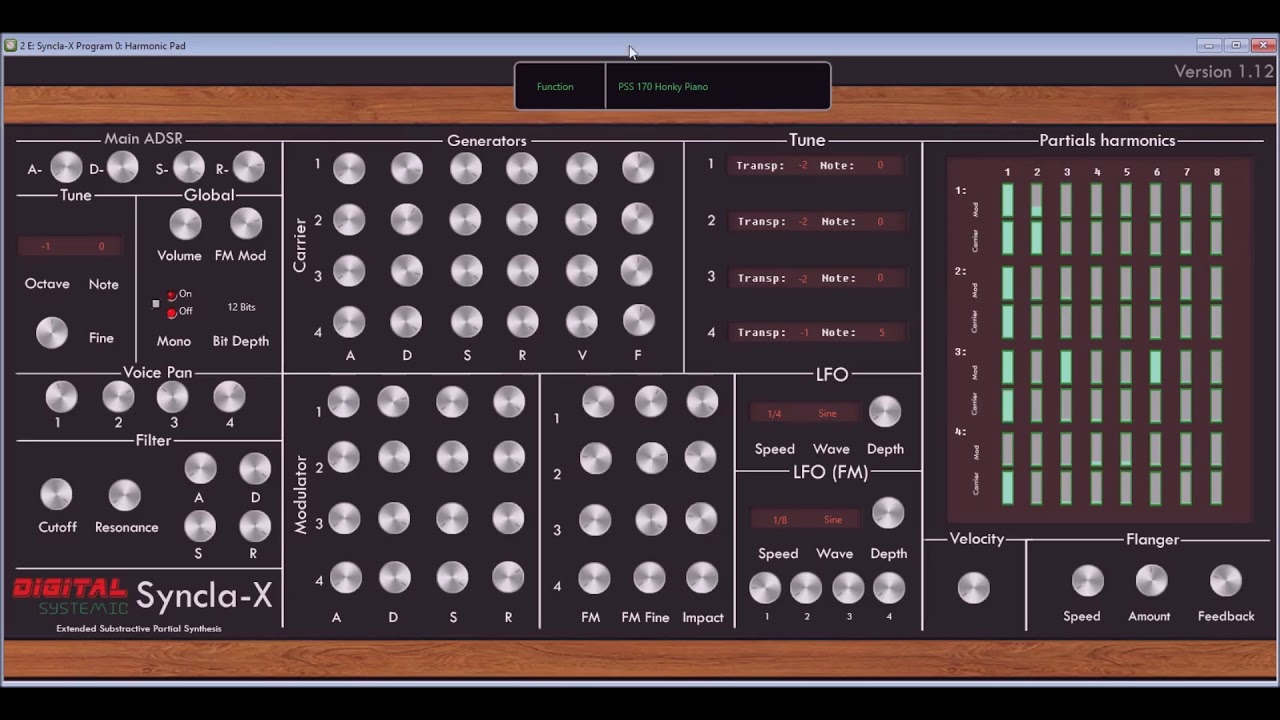
Task: Click the LFO (FM) voice 1 knob
Action: pyautogui.click(x=765, y=588)
